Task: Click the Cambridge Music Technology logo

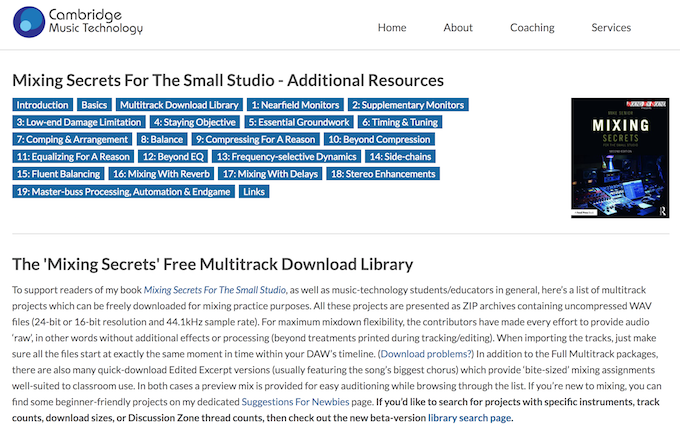Action: [78, 22]
